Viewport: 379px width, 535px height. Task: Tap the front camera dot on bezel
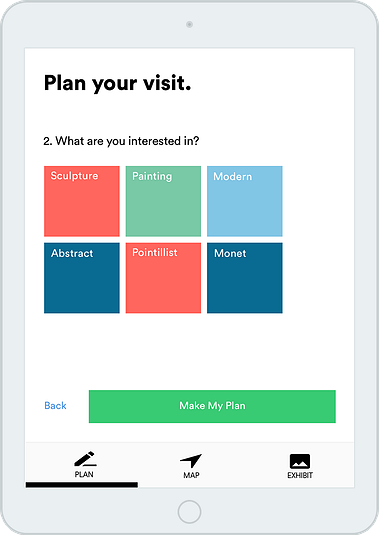tap(189, 24)
